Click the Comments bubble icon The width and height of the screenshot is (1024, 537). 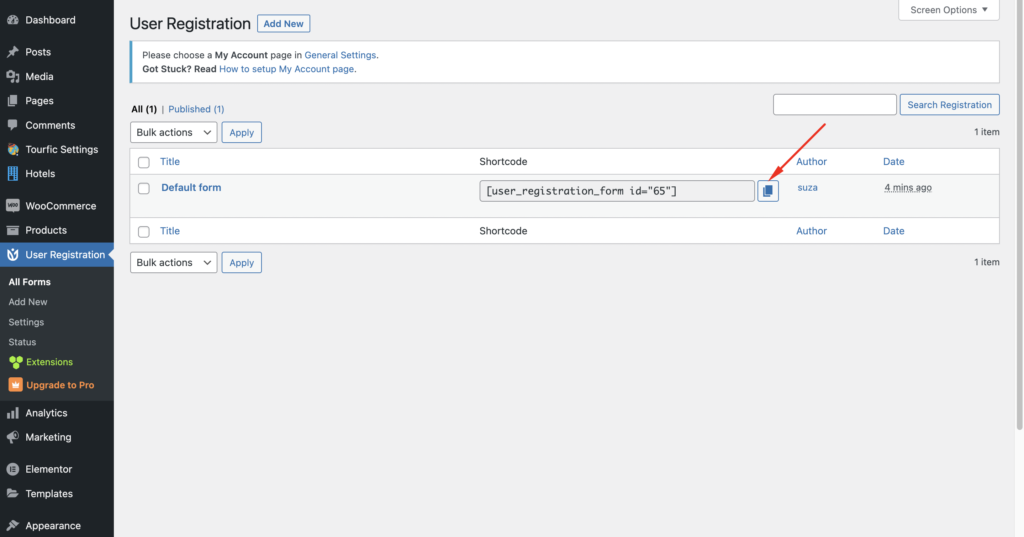pos(12,125)
